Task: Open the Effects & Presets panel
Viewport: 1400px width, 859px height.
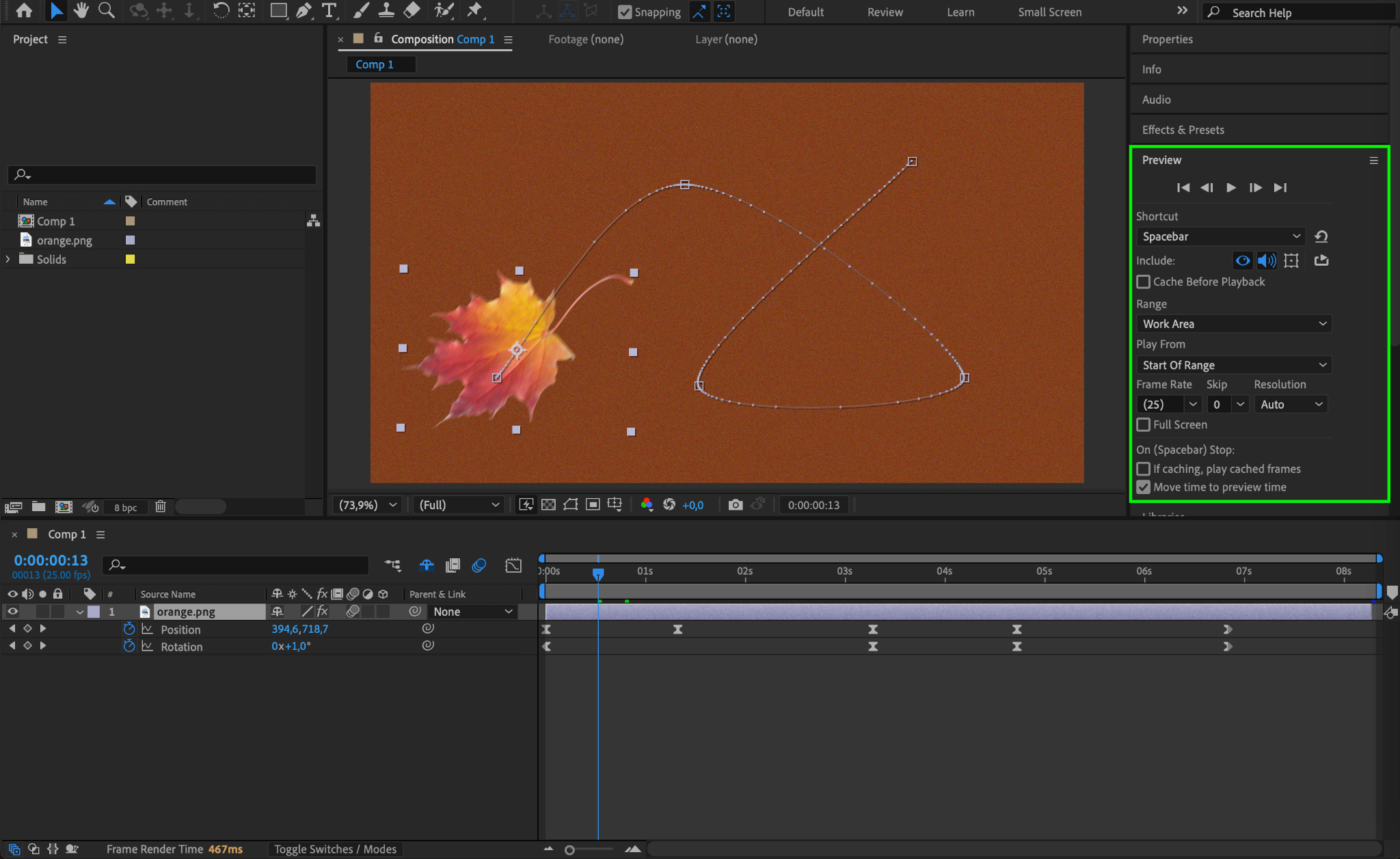Action: 1183,130
